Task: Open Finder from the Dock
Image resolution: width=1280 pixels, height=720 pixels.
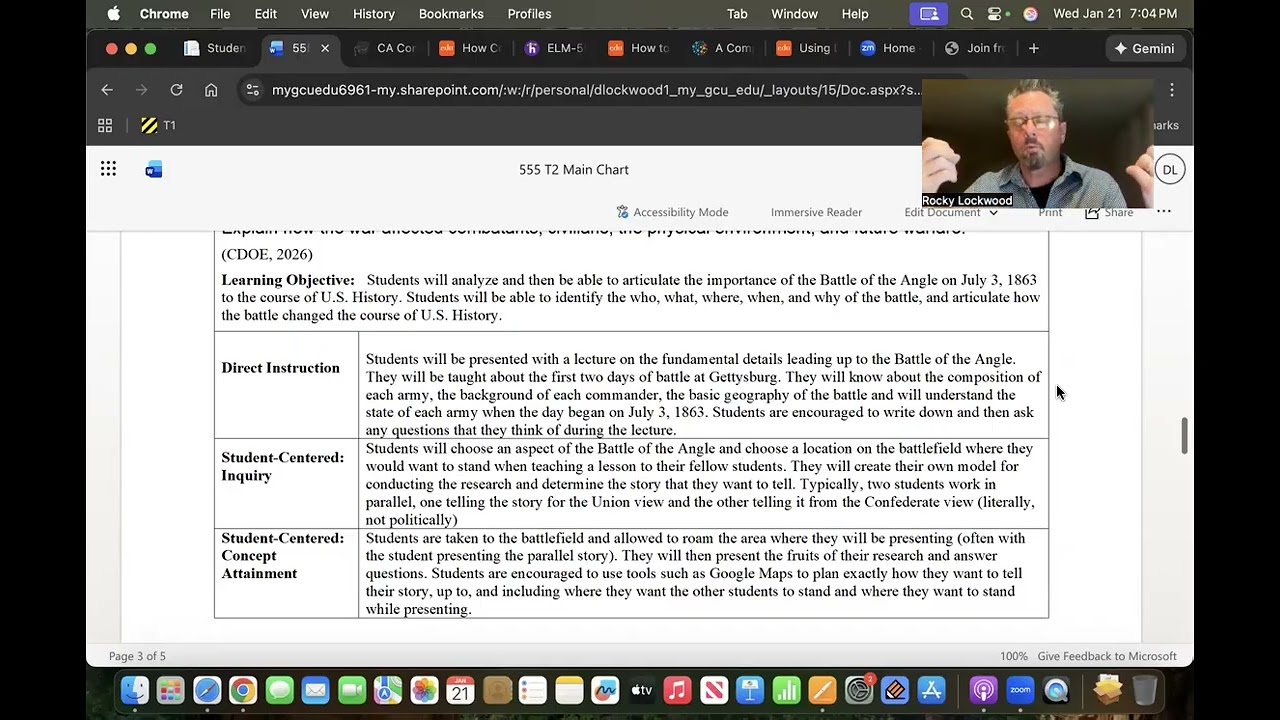Action: (x=134, y=690)
